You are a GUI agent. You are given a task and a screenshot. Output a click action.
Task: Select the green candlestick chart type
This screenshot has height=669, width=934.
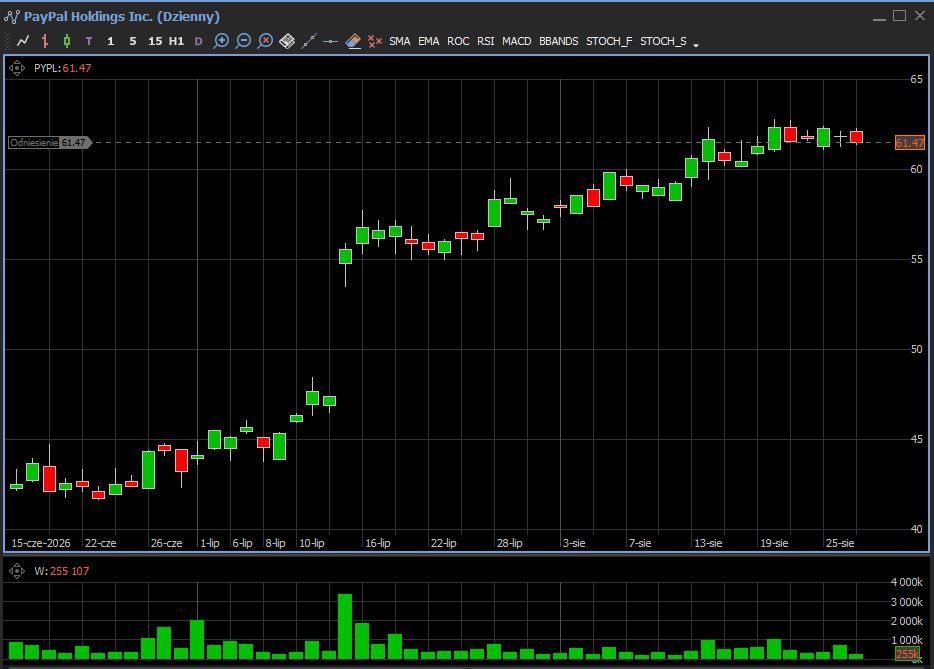click(x=67, y=41)
